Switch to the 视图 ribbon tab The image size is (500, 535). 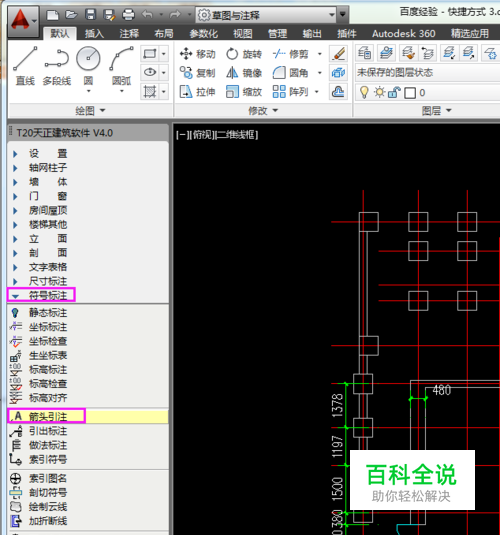click(243, 33)
